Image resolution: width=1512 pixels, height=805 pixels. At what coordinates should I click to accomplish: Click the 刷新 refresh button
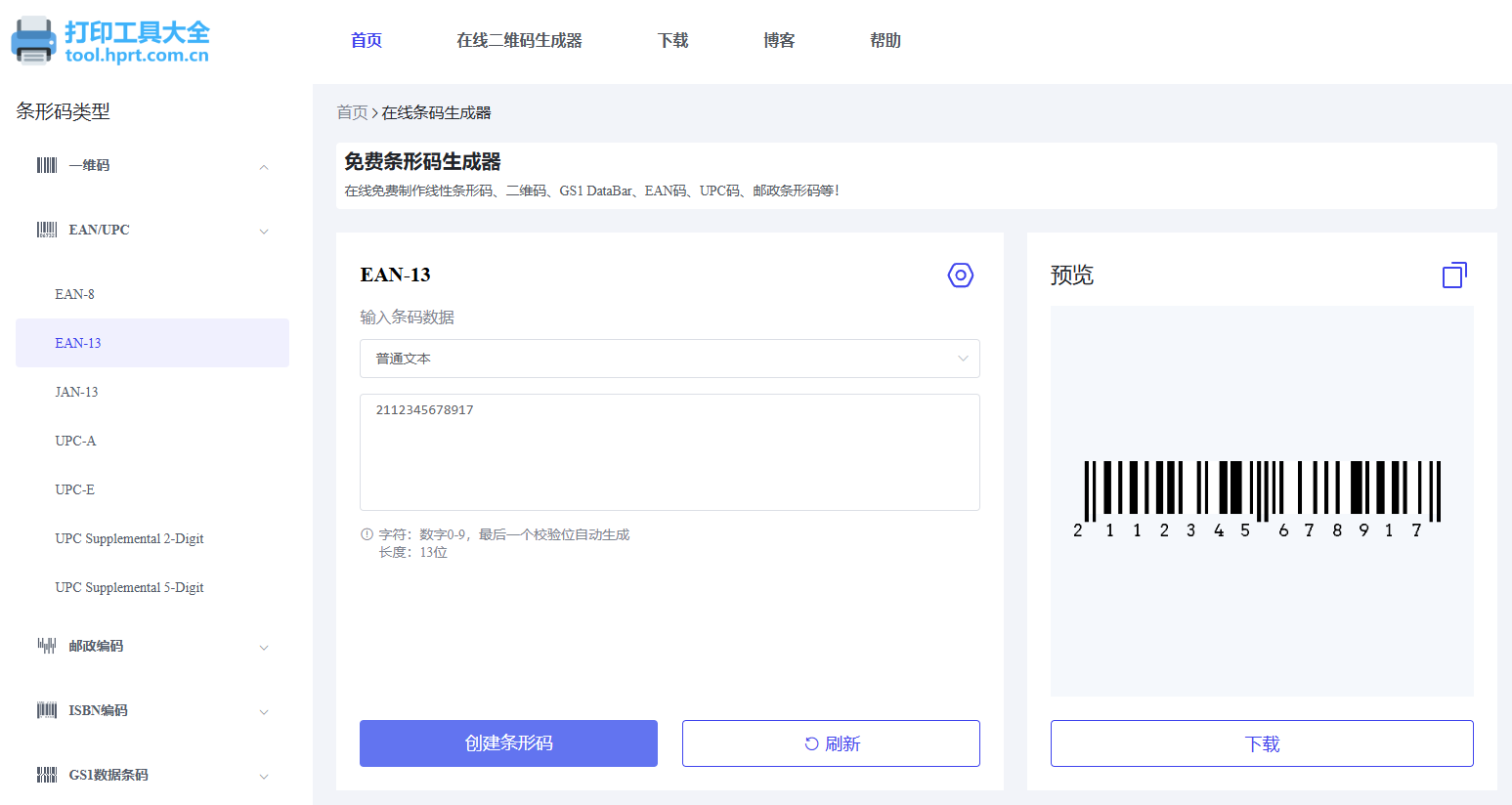(x=831, y=743)
